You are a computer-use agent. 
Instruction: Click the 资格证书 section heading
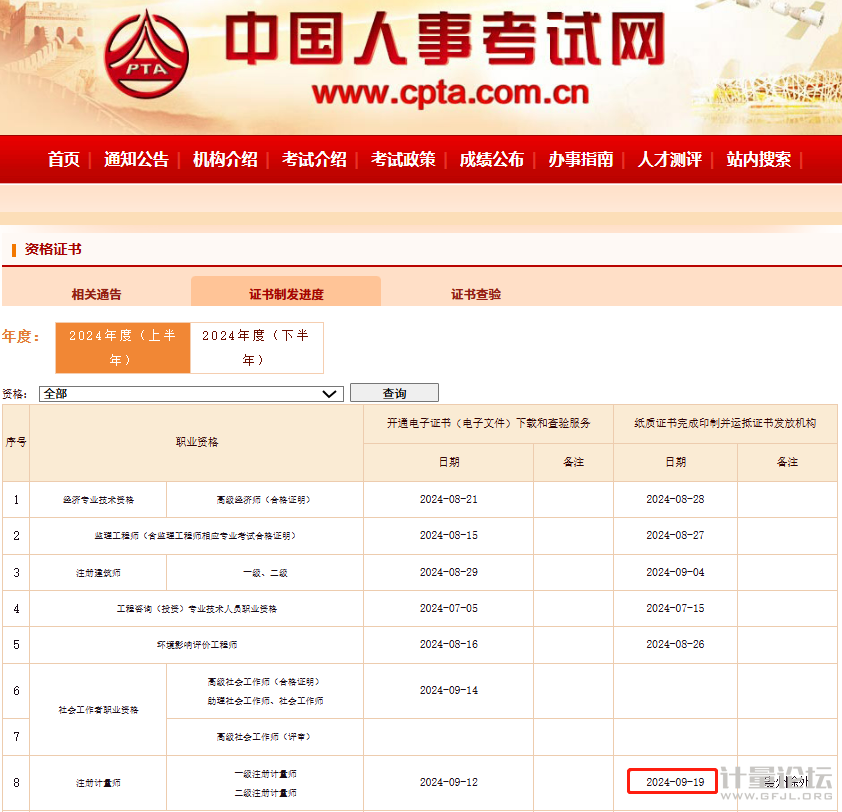point(53,249)
